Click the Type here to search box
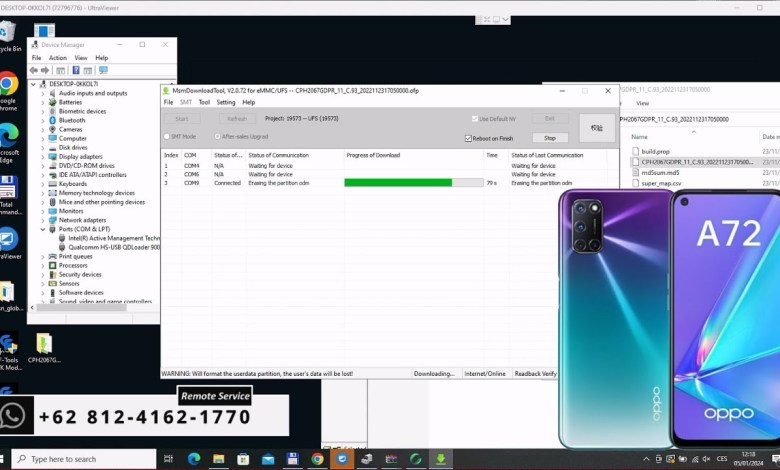 (x=90, y=459)
